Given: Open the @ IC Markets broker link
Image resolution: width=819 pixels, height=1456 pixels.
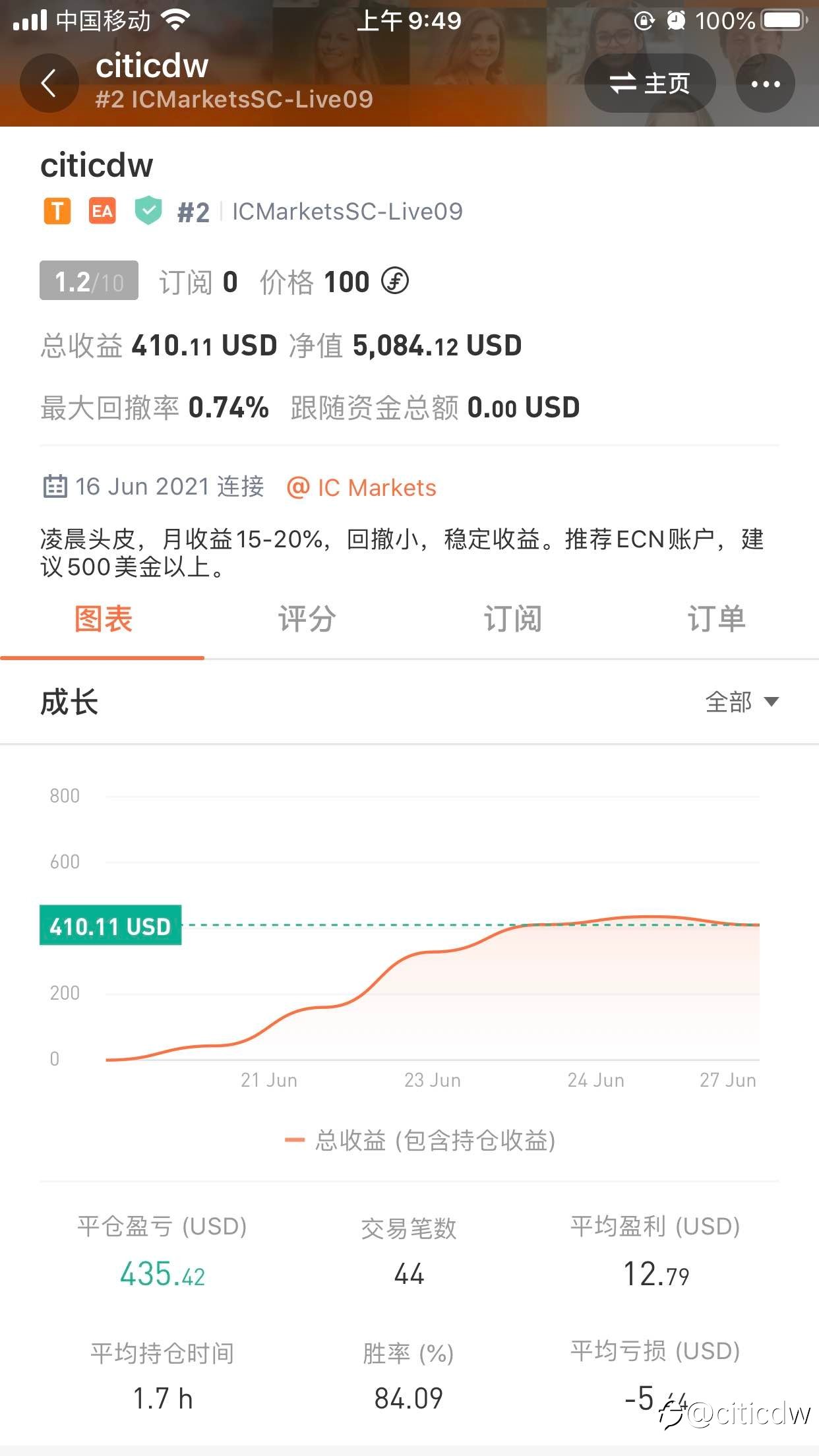Looking at the screenshot, I should click(361, 488).
